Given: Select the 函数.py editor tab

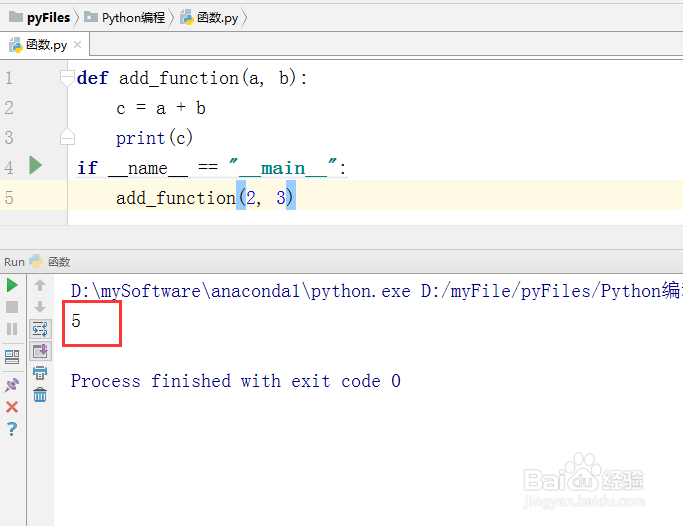Looking at the screenshot, I should click(x=45, y=44).
